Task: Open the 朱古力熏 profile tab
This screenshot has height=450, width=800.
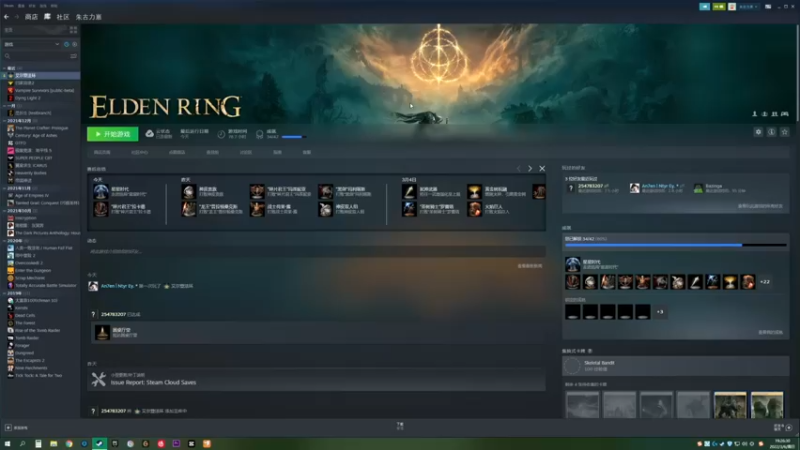Action: coord(88,17)
